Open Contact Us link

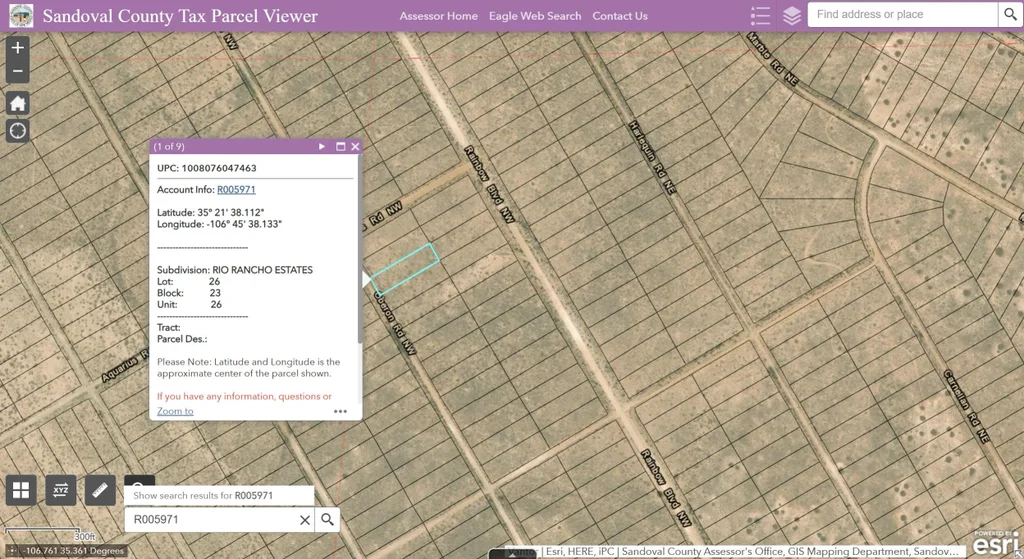(x=619, y=16)
